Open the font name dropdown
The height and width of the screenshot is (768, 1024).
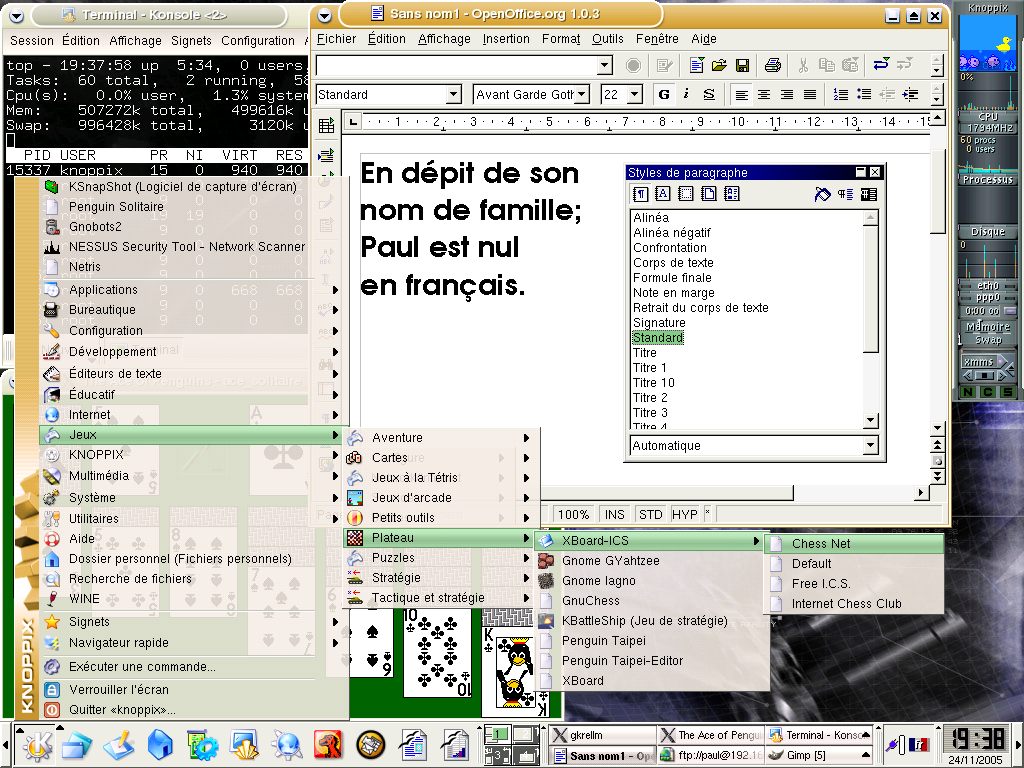click(x=582, y=95)
